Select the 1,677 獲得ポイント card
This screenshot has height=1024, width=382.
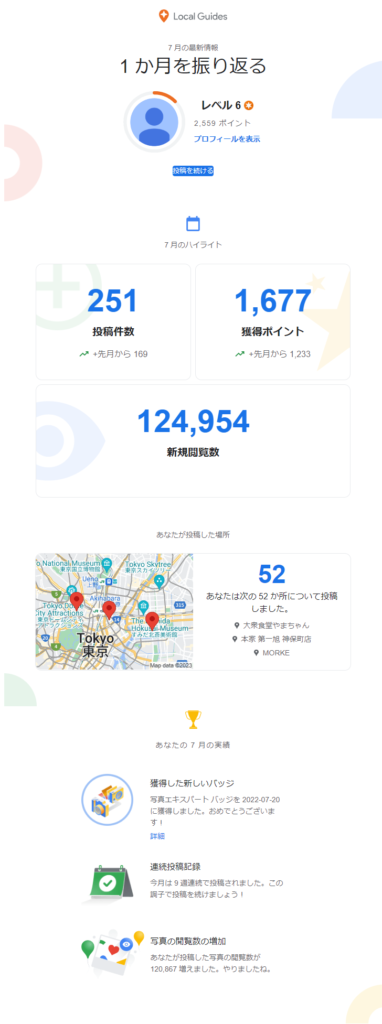pyautogui.click(x=273, y=321)
